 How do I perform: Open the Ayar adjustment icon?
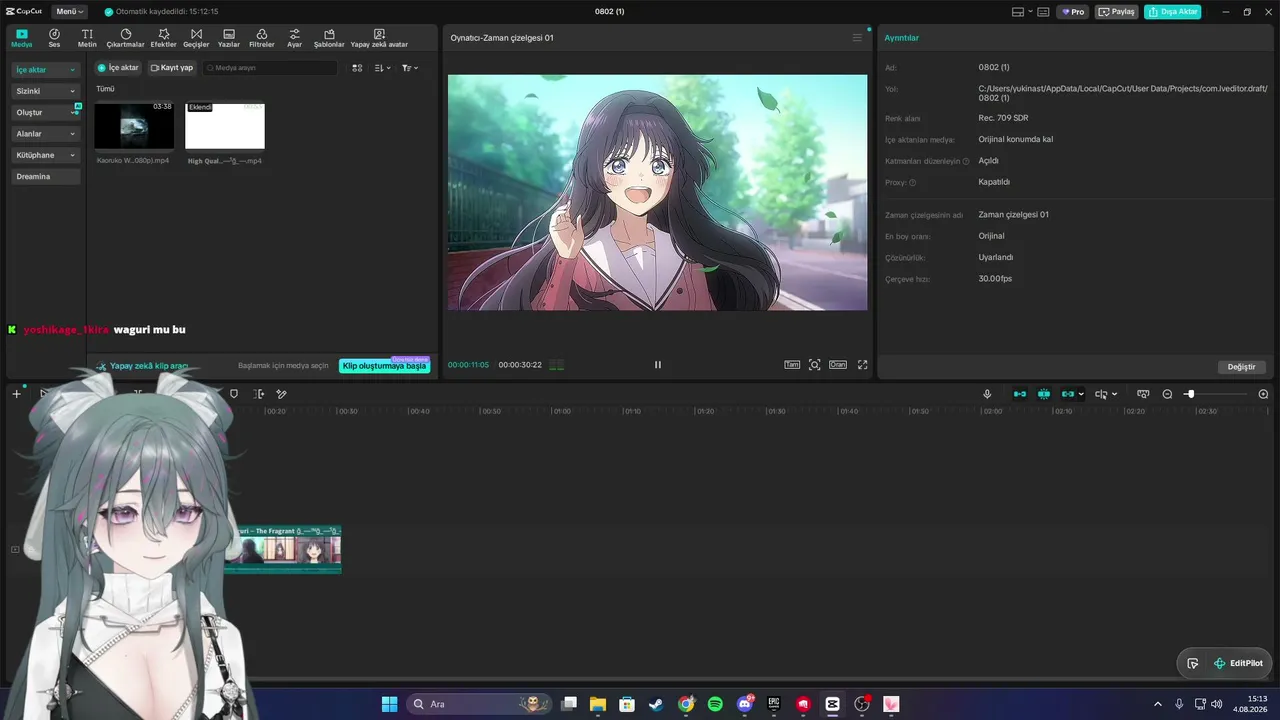pyautogui.click(x=294, y=38)
